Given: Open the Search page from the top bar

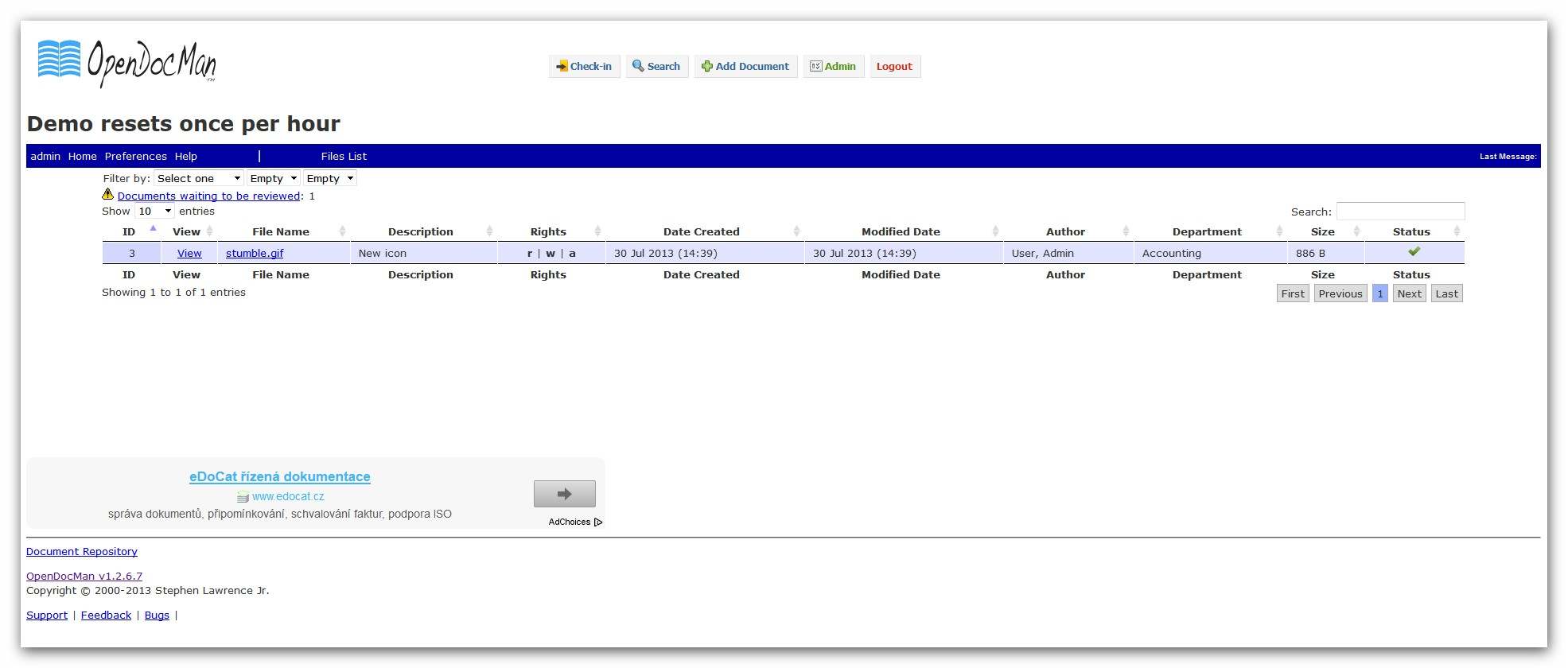Looking at the screenshot, I should pyautogui.click(x=656, y=66).
